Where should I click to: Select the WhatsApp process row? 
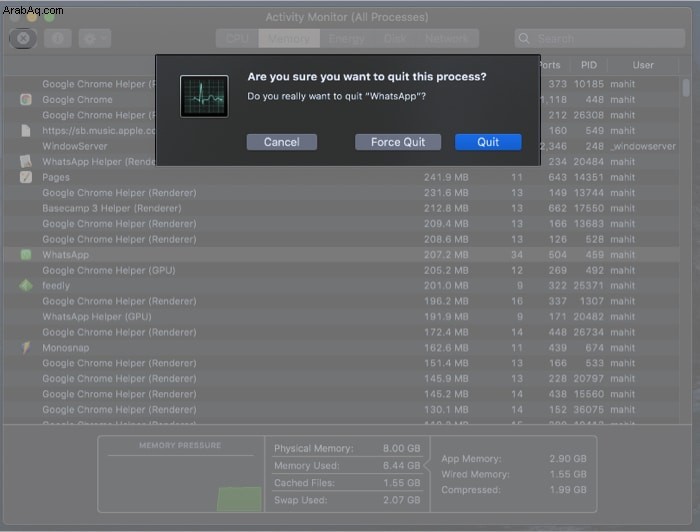point(342,255)
